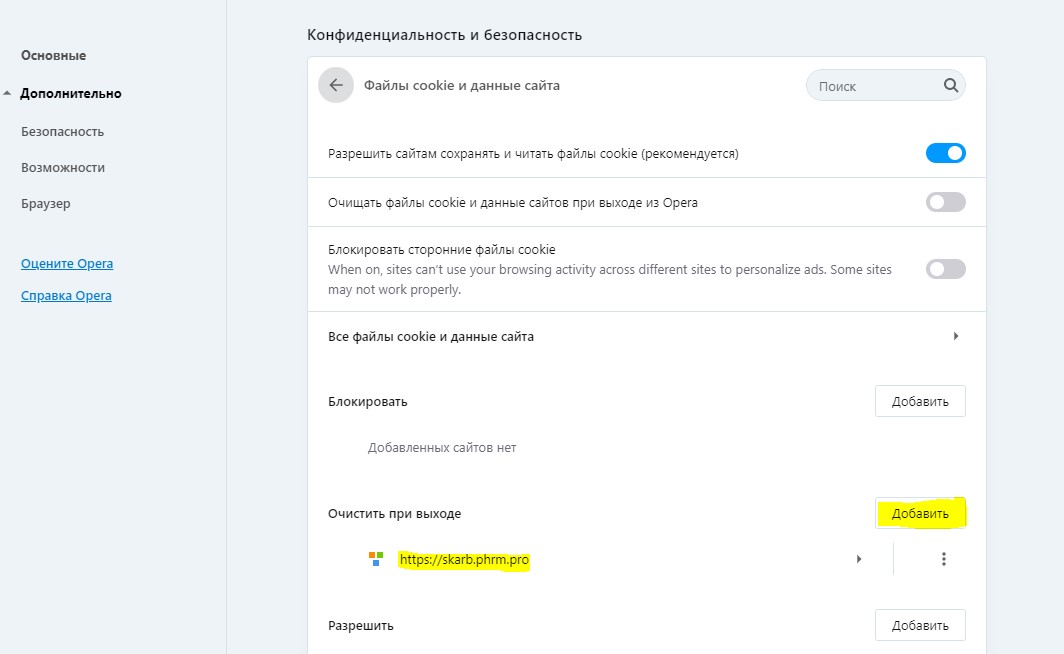Image resolution: width=1064 pixels, height=654 pixels.
Task: Click the back arrow icon
Action: (336, 86)
